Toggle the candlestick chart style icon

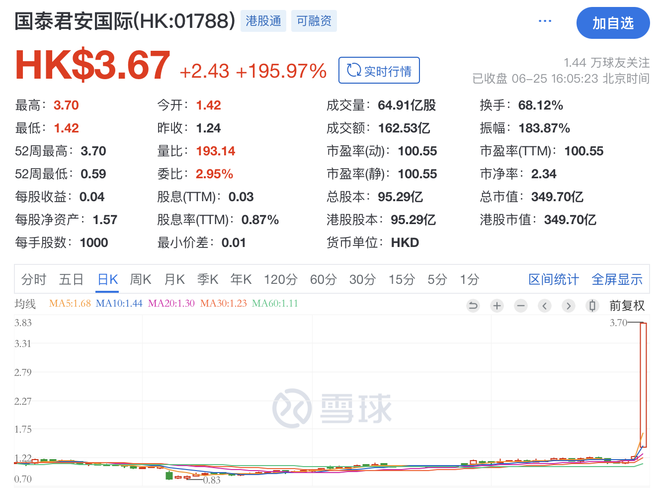[x=592, y=305]
